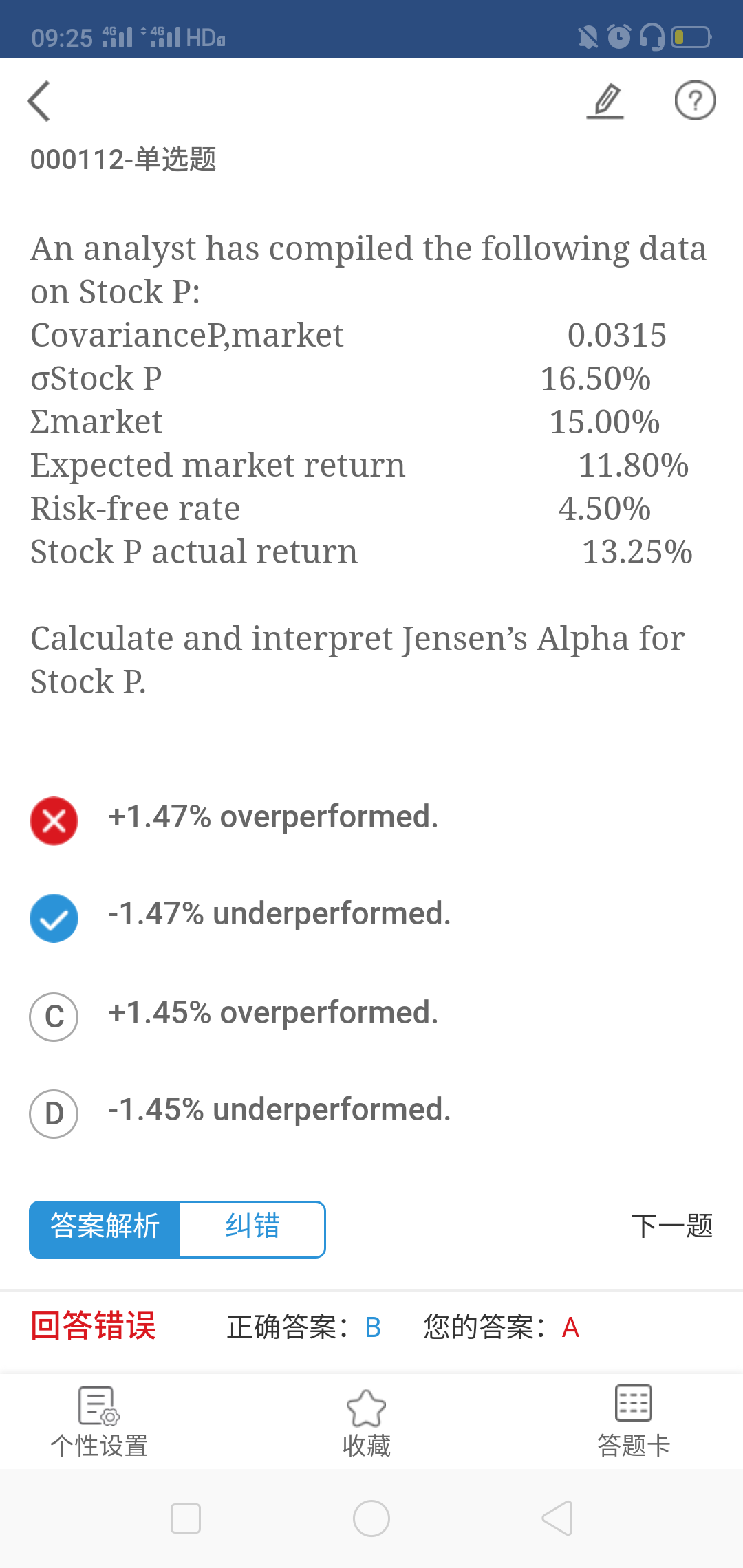The height and width of the screenshot is (1568, 743).
Task: Tap the -1.45% underperformed answer text
Action: point(279,1110)
